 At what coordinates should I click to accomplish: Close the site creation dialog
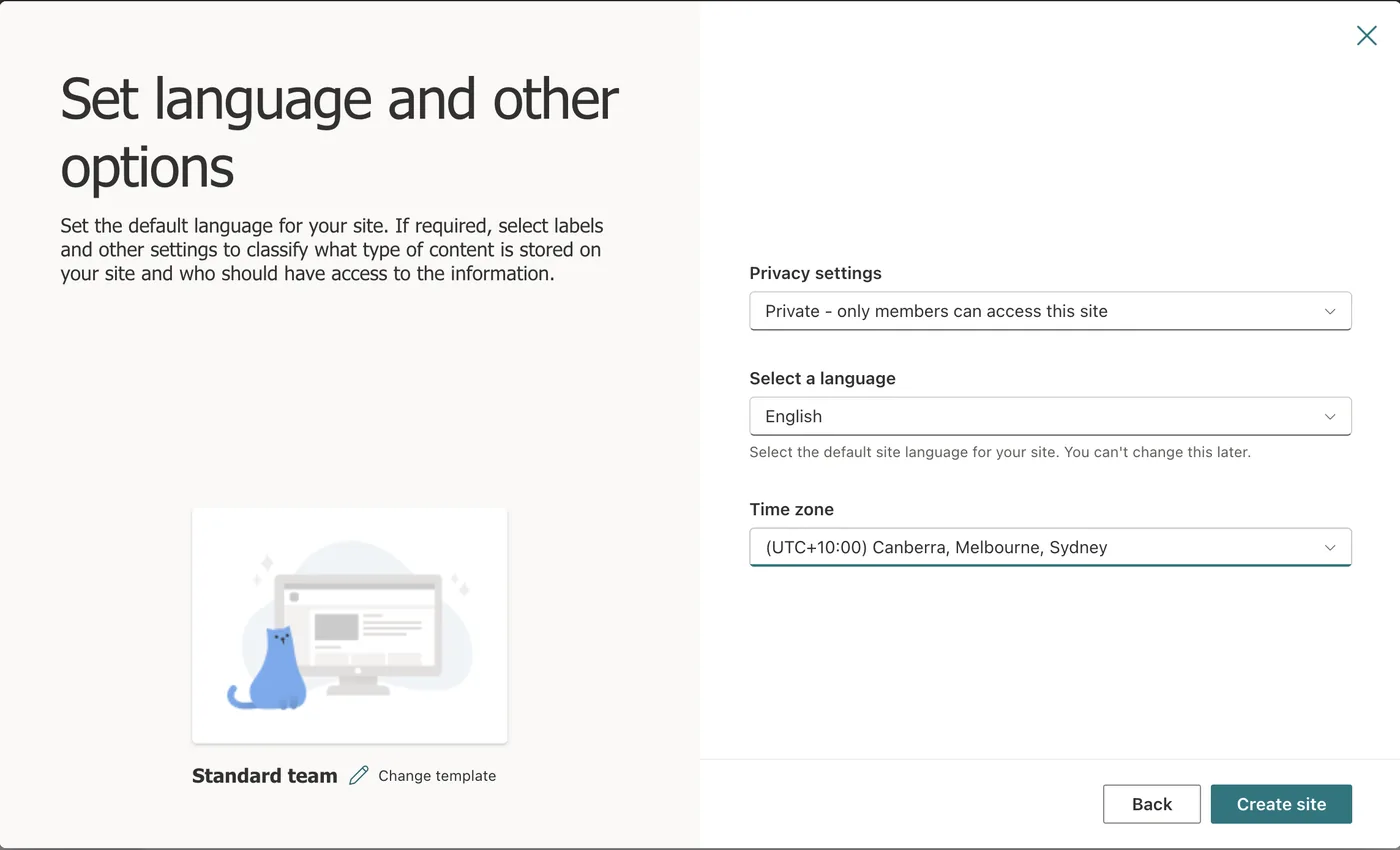tap(1366, 36)
